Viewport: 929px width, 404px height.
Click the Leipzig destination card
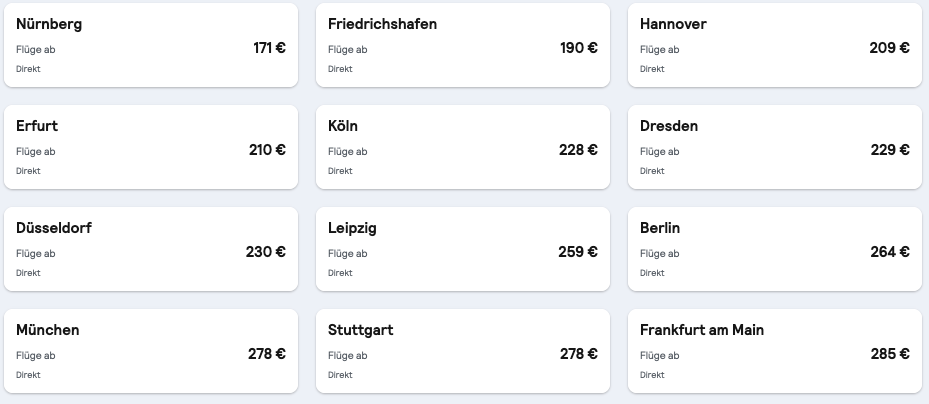[x=462, y=249]
